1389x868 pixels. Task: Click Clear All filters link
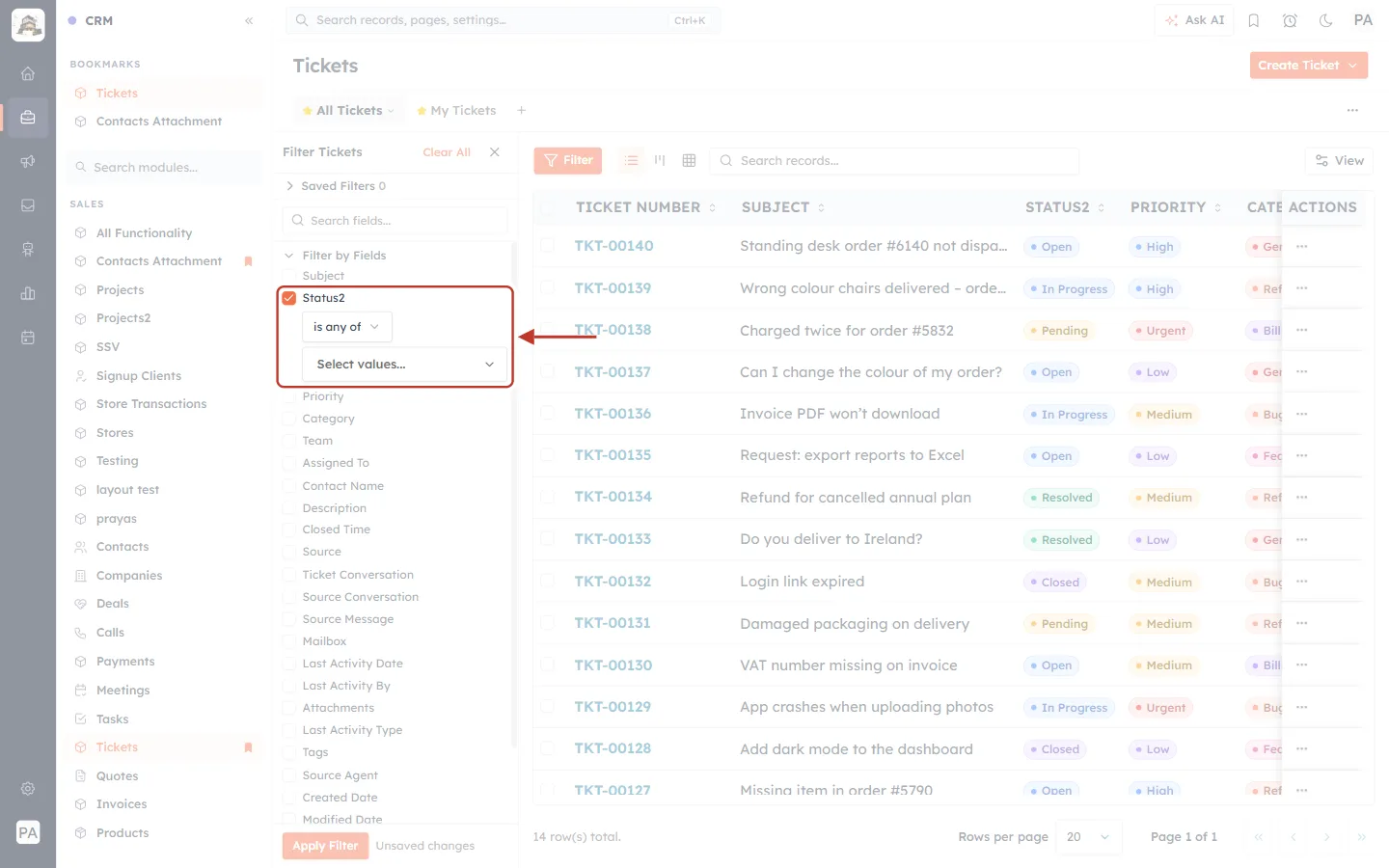pos(447,152)
